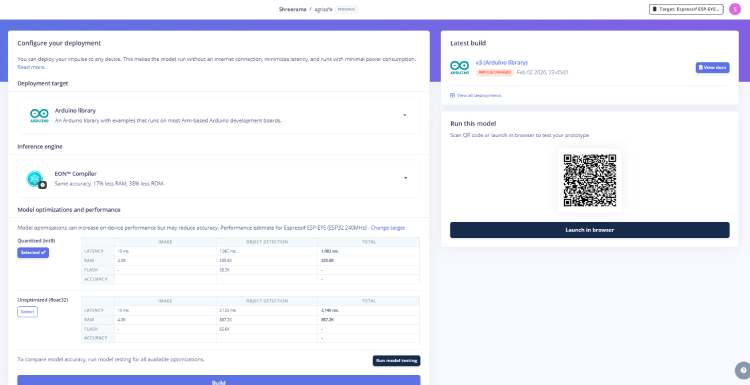Click the Read more link
The height and width of the screenshot is (385, 750).
tap(31, 67)
